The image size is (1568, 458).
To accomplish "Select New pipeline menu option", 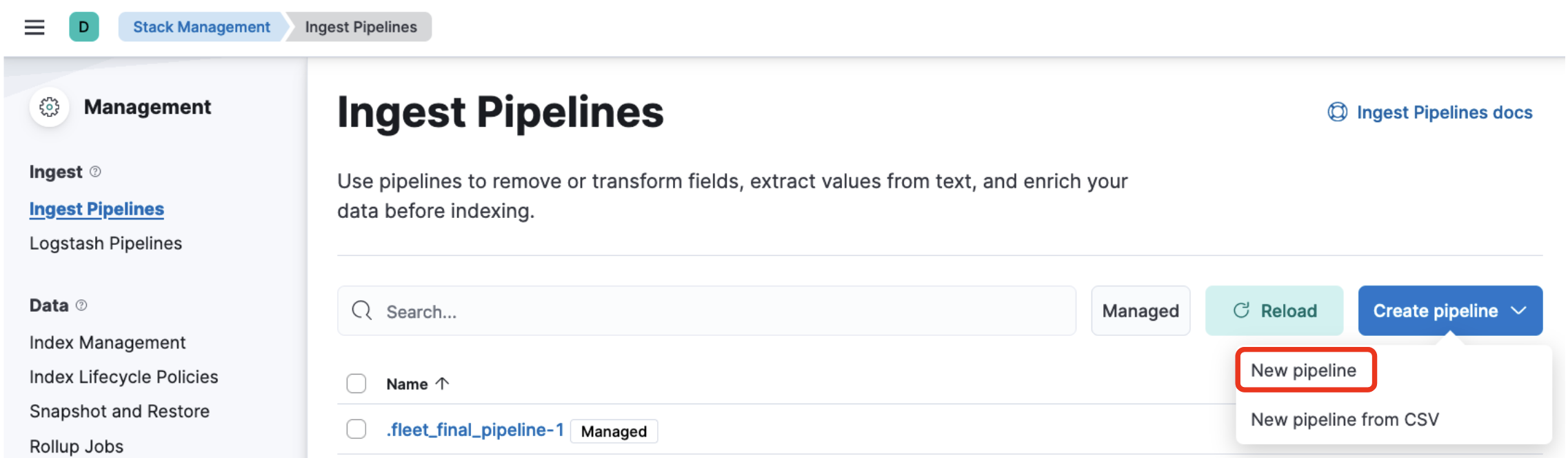I will pyautogui.click(x=1303, y=370).
